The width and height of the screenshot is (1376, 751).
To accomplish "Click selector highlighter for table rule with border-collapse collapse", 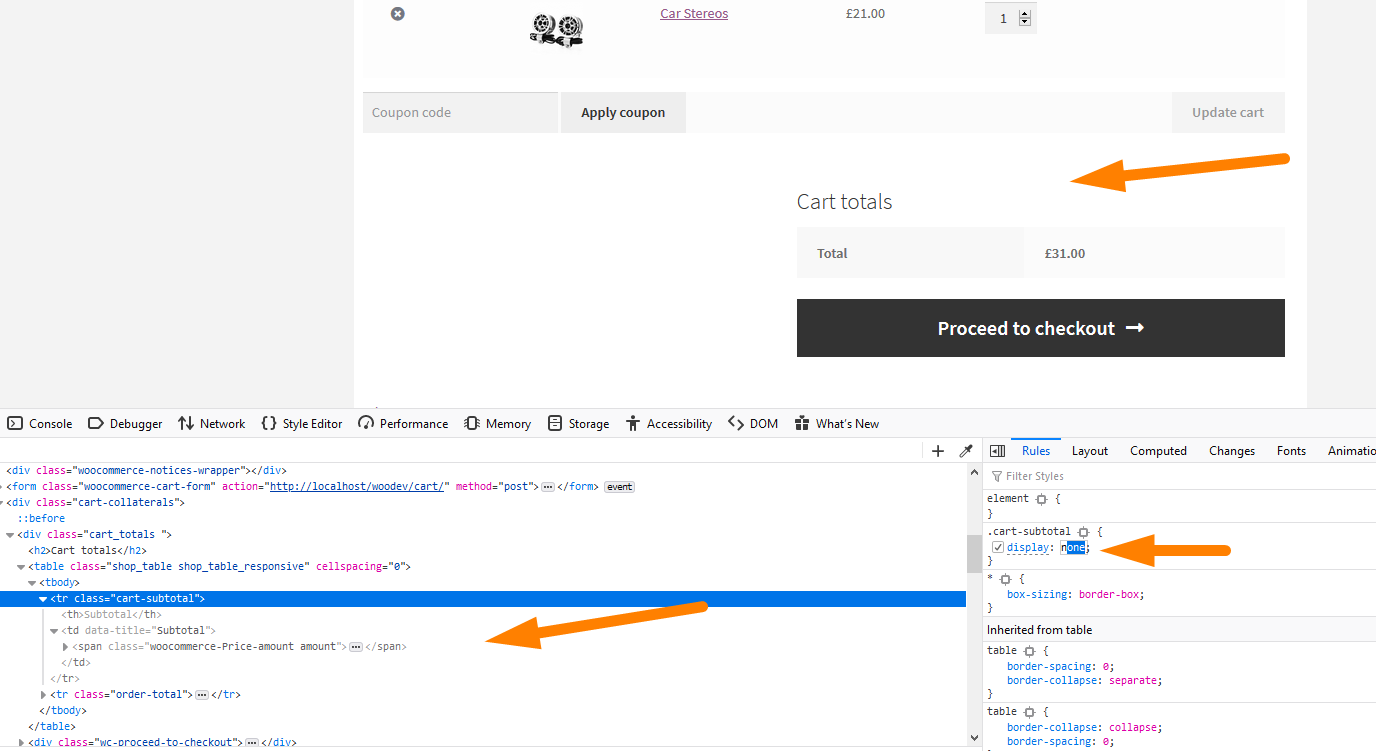I will tap(1029, 711).
